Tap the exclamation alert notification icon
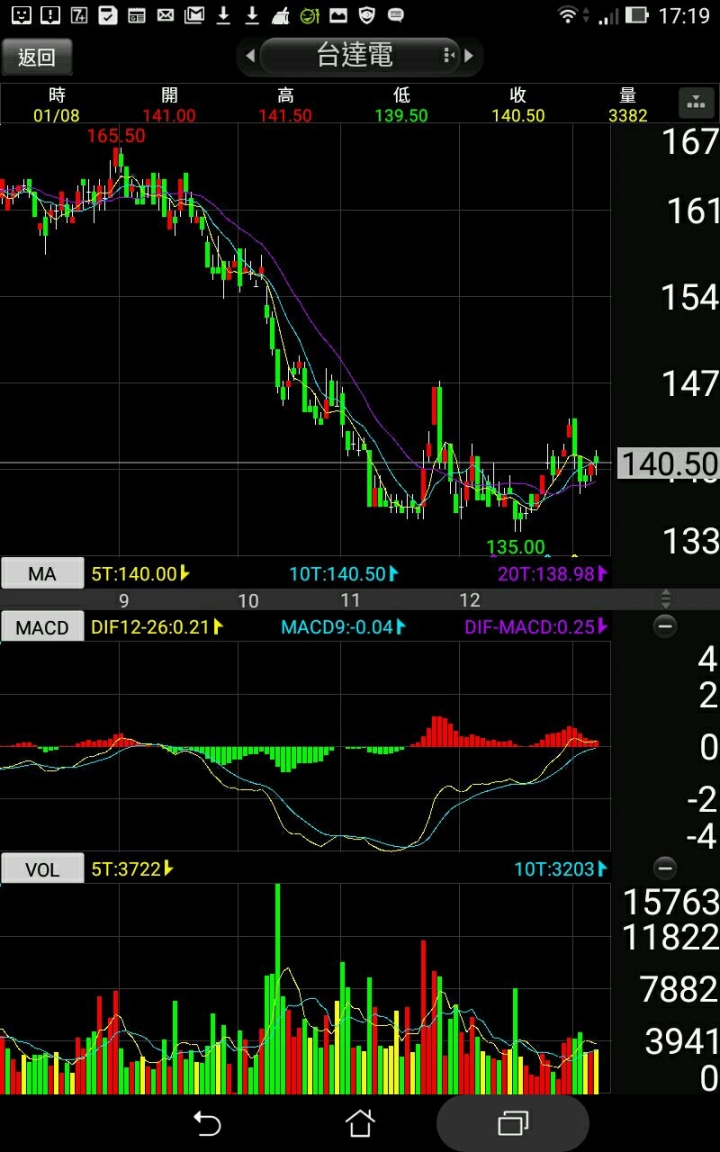This screenshot has height=1152, width=720. pos(50,14)
